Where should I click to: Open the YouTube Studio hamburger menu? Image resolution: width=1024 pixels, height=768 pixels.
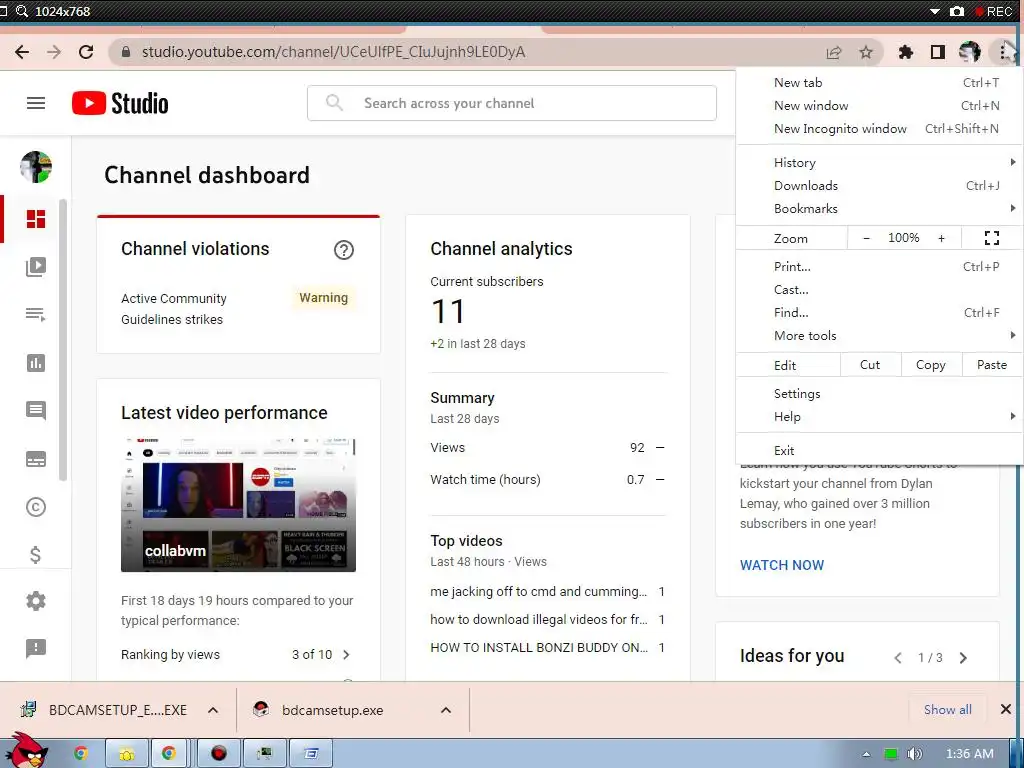[x=36, y=103]
